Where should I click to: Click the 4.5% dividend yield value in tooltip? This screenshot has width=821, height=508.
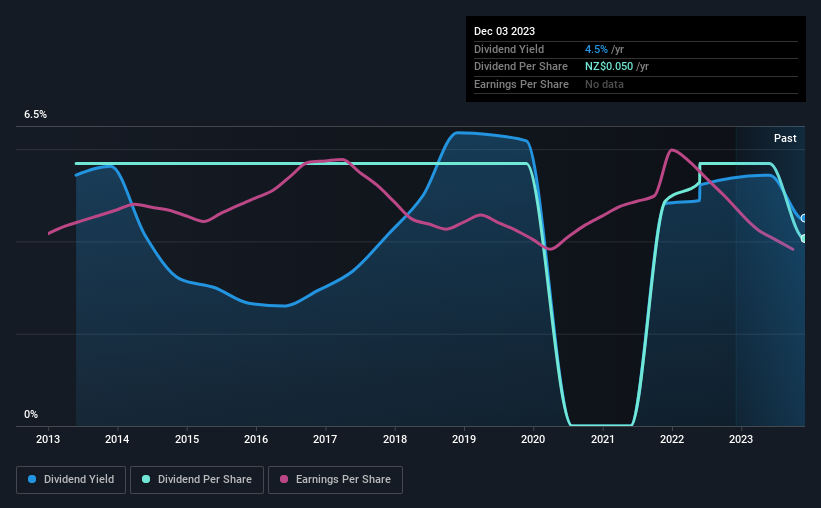(x=596, y=49)
